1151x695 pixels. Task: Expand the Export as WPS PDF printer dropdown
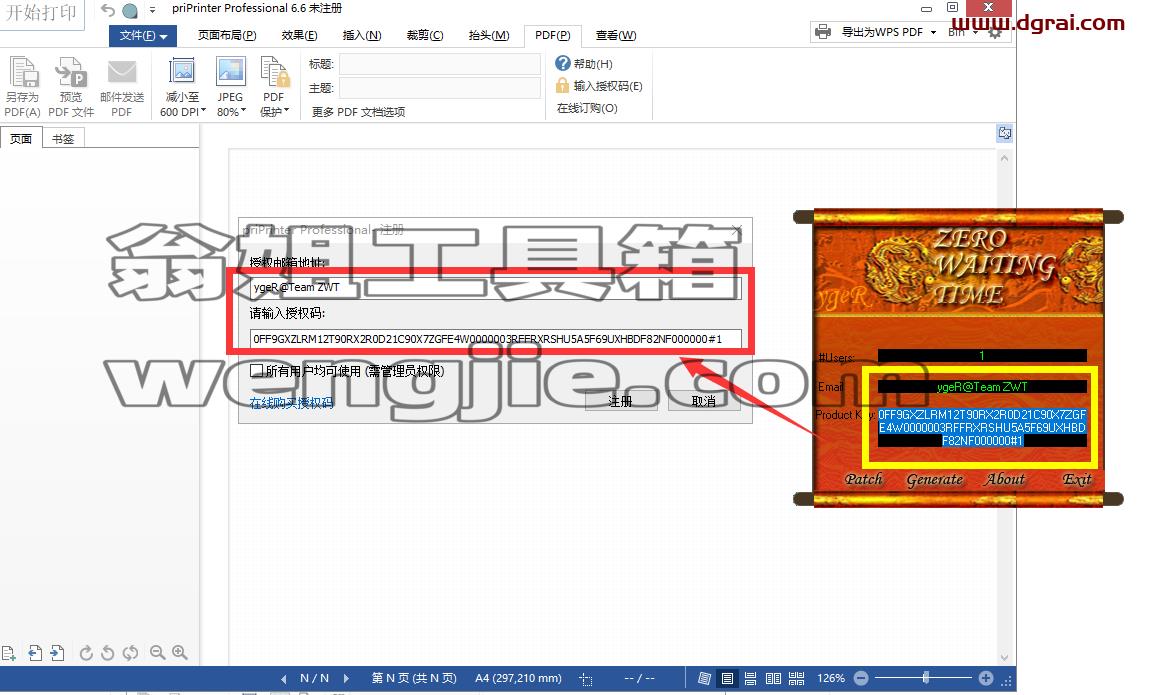pos(933,32)
